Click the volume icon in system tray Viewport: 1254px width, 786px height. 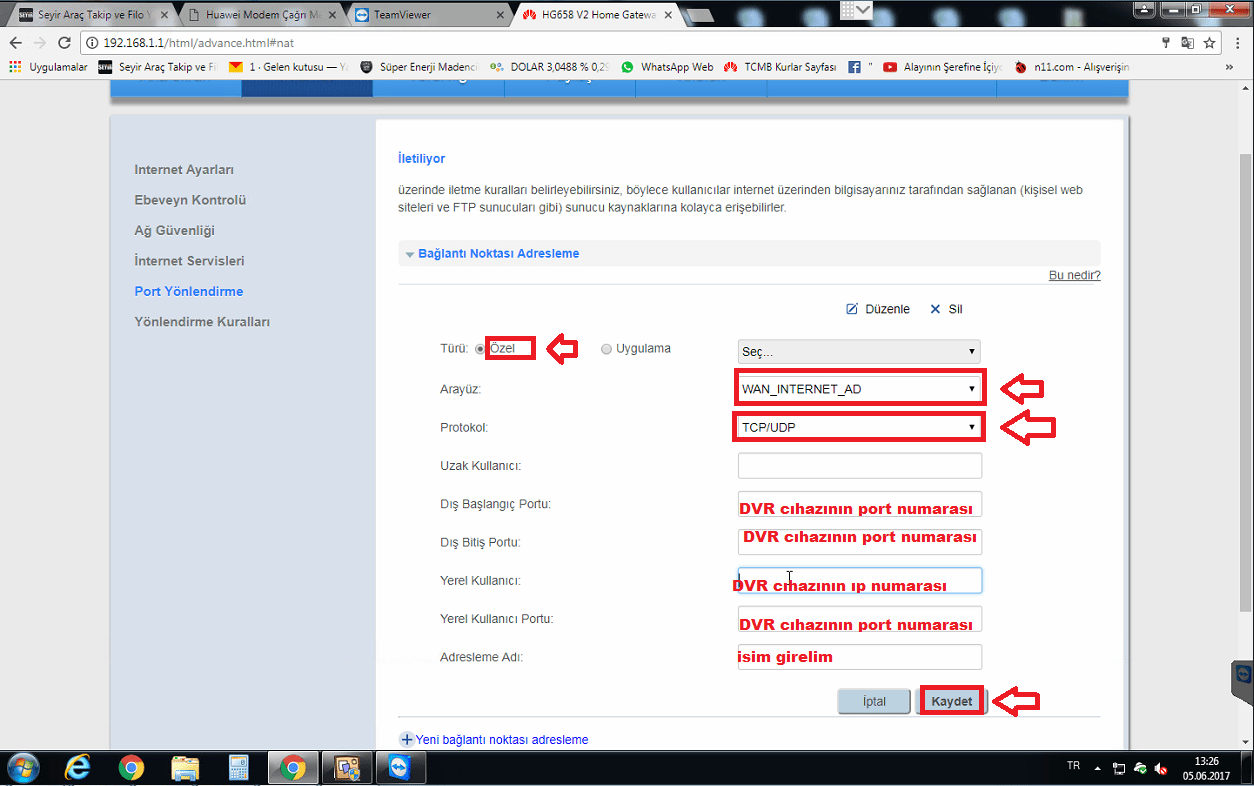(x=1160, y=767)
